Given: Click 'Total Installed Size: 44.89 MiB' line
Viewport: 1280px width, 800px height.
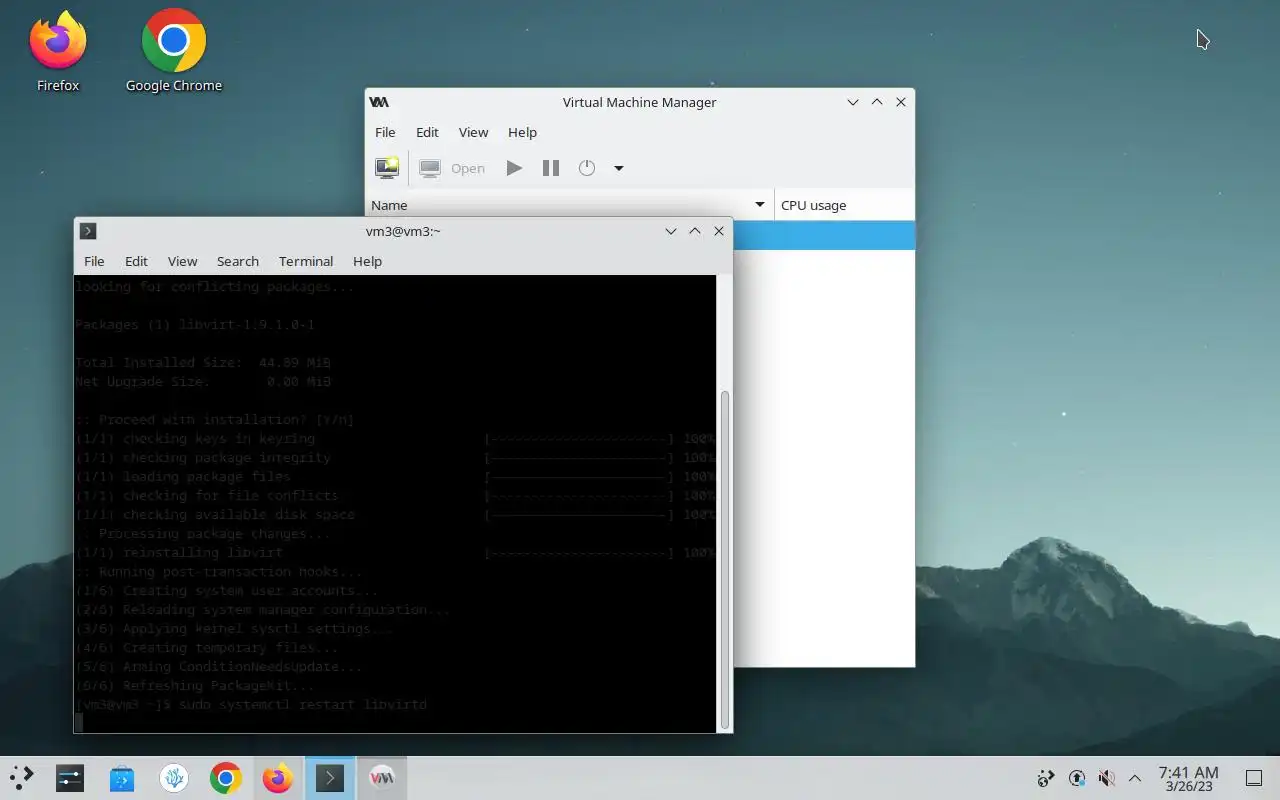Looking at the screenshot, I should tap(203, 363).
